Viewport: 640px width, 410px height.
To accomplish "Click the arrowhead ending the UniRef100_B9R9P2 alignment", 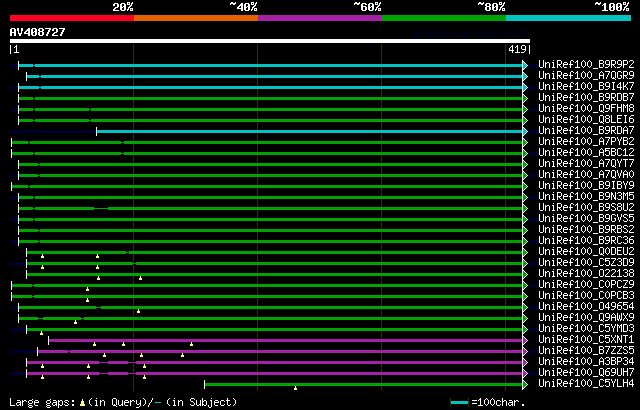I will pyautogui.click(x=525, y=65).
